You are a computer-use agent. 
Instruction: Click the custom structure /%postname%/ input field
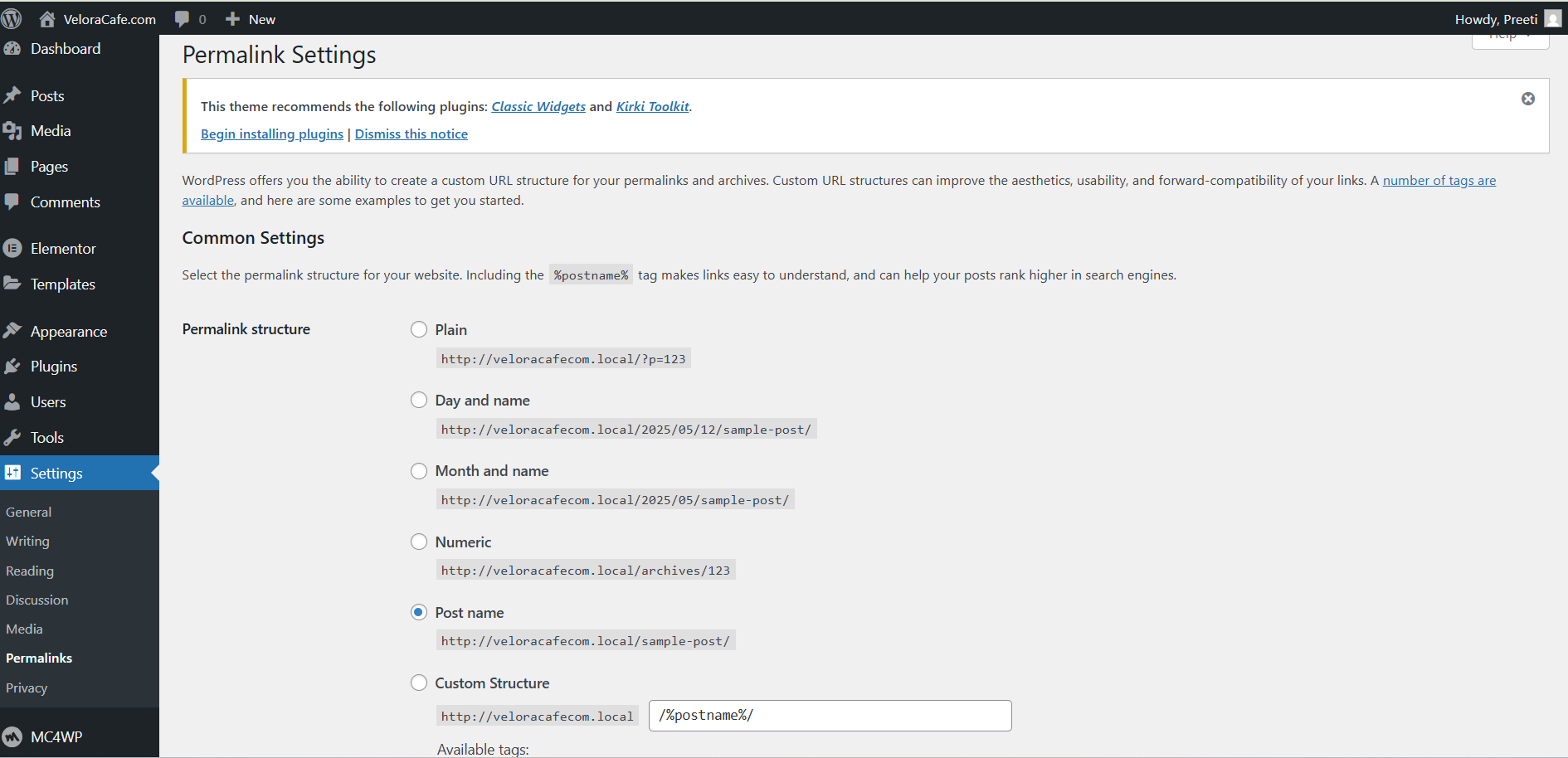click(x=830, y=715)
